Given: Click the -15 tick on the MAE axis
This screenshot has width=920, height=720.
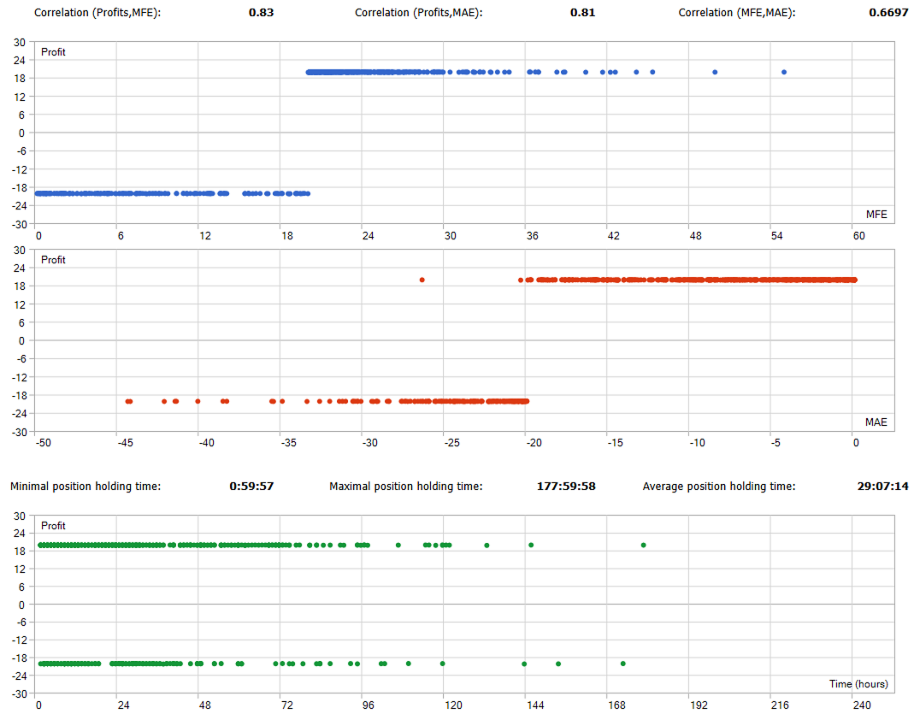Looking at the screenshot, I should (615, 442).
